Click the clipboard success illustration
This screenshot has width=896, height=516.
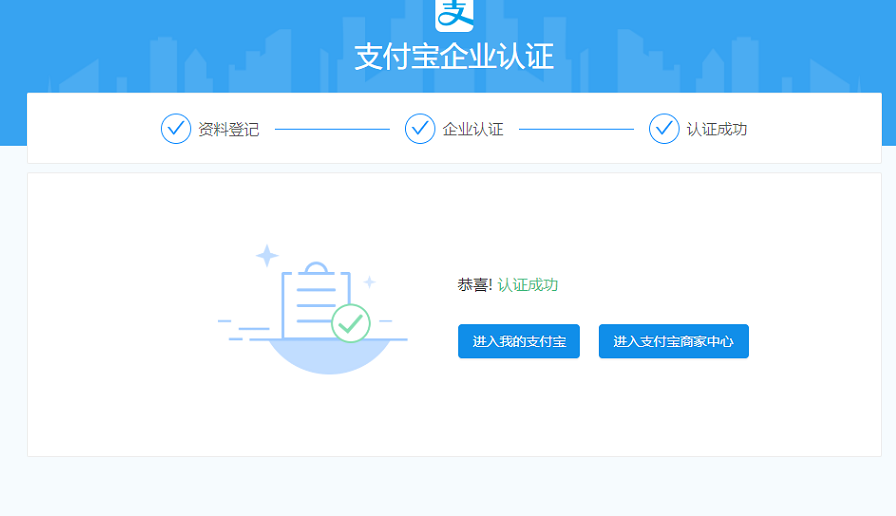pyautogui.click(x=313, y=309)
